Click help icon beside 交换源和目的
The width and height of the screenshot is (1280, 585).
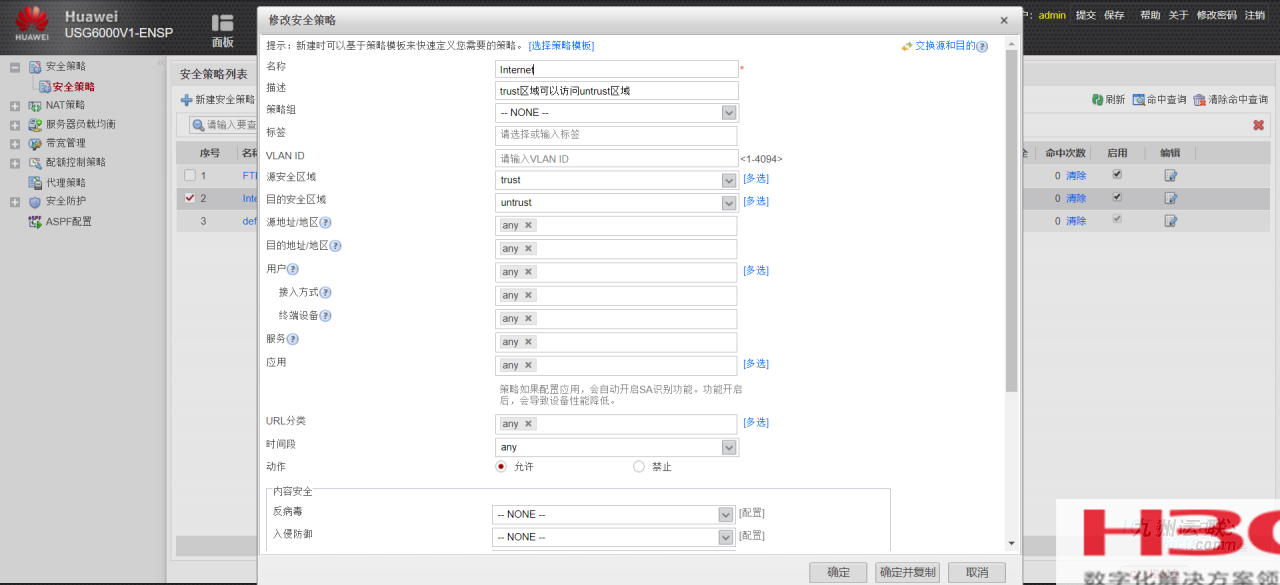pyautogui.click(x=982, y=47)
